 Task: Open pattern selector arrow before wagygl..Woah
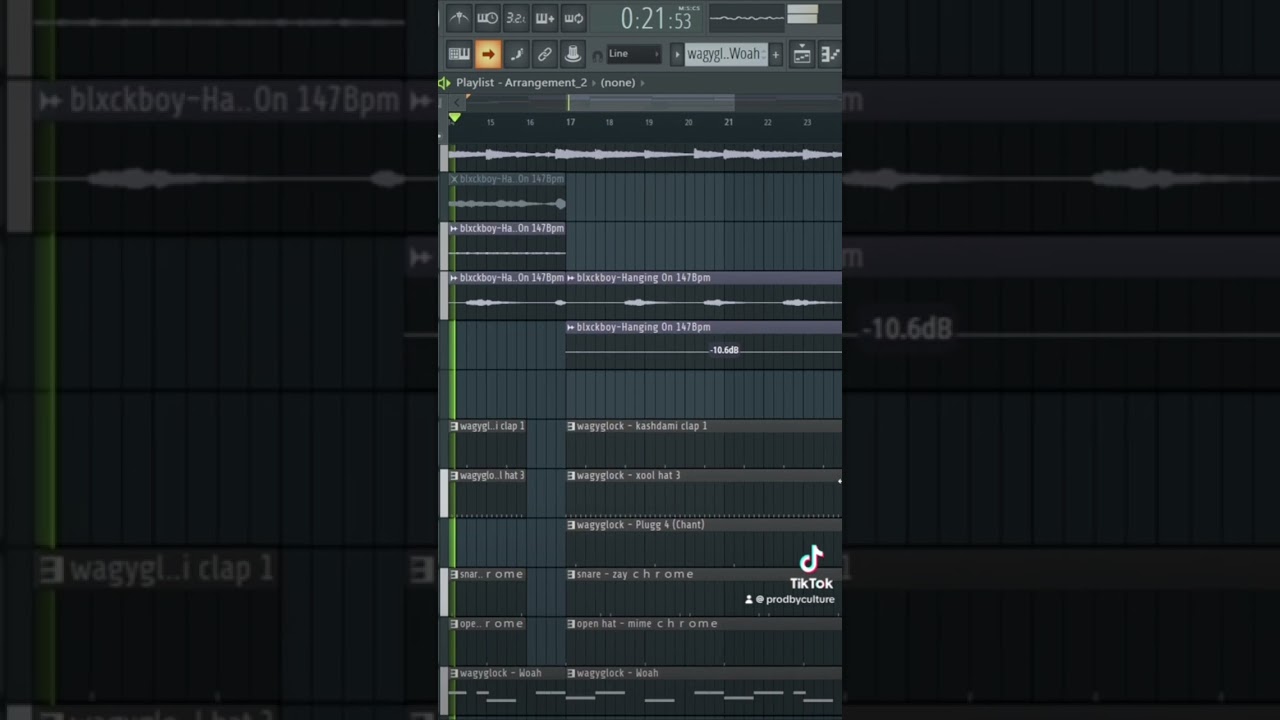pos(677,54)
